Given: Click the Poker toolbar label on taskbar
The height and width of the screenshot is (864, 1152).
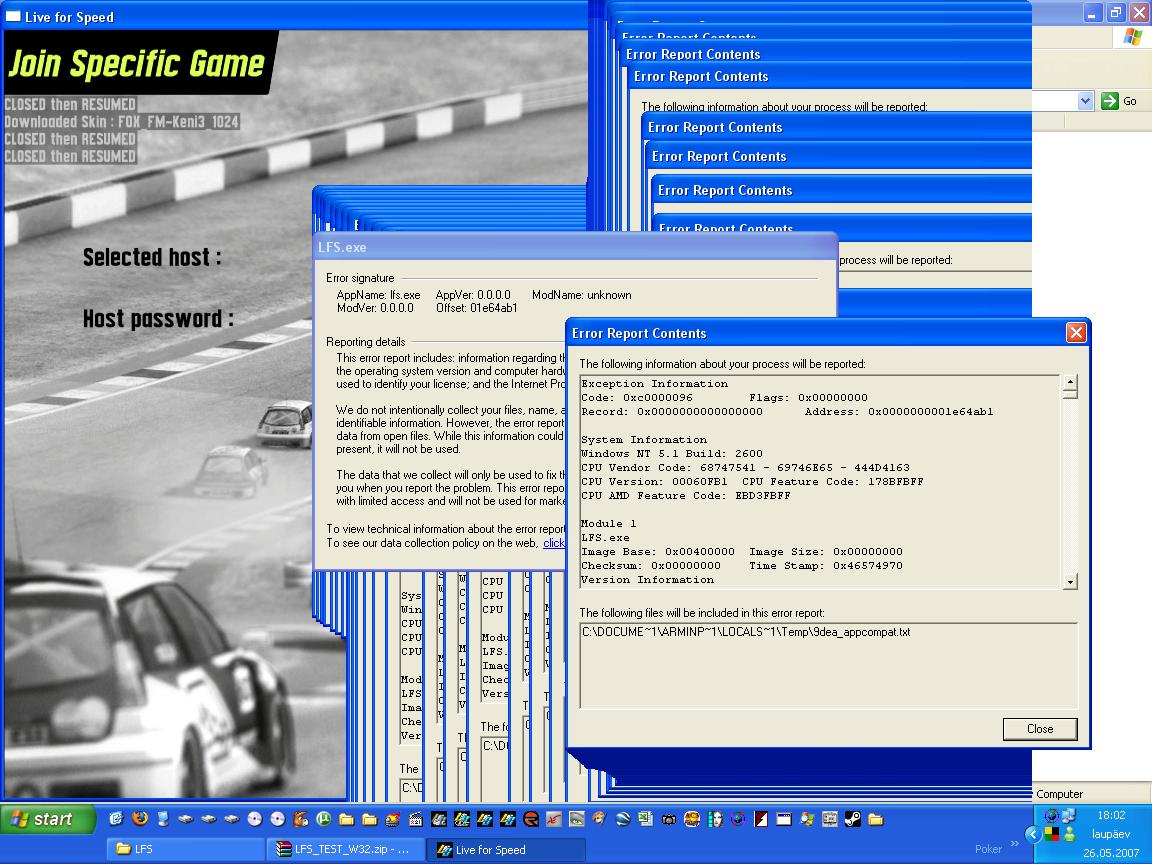Looking at the screenshot, I should [988, 849].
